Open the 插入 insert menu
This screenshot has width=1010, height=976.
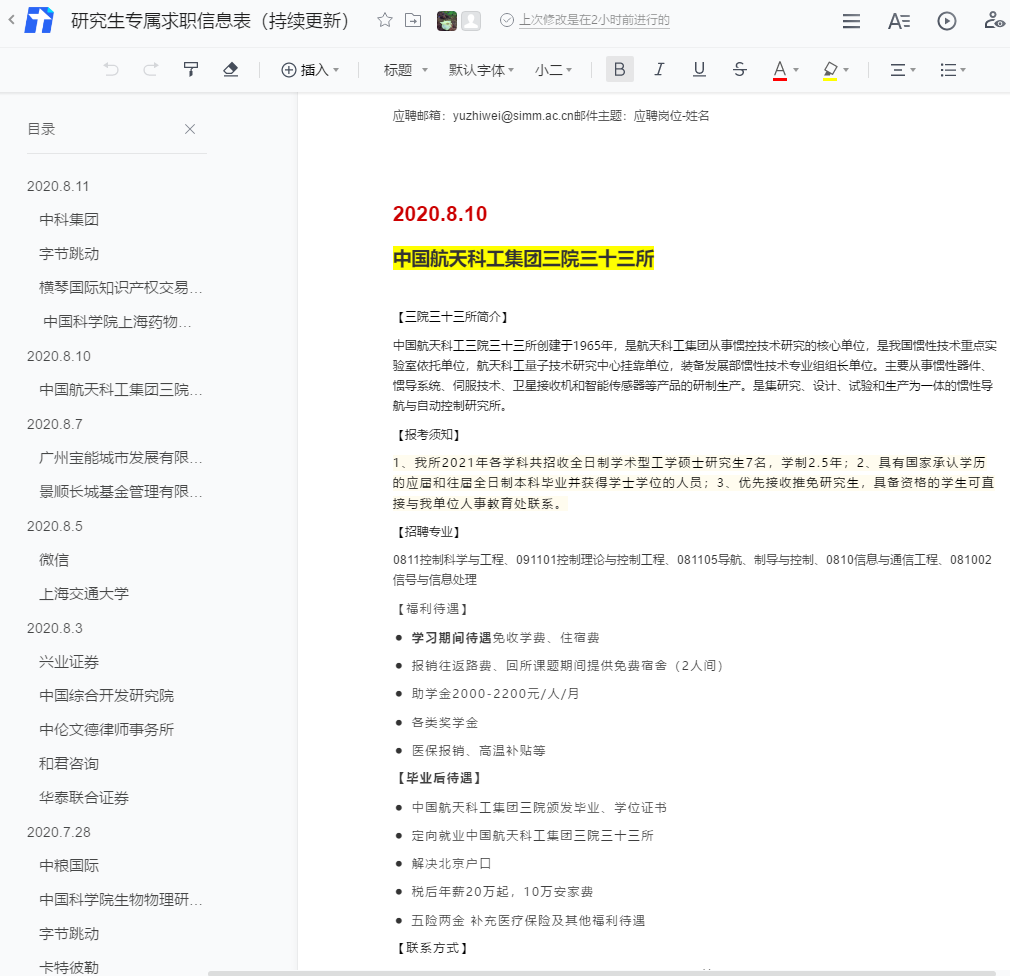pos(310,70)
